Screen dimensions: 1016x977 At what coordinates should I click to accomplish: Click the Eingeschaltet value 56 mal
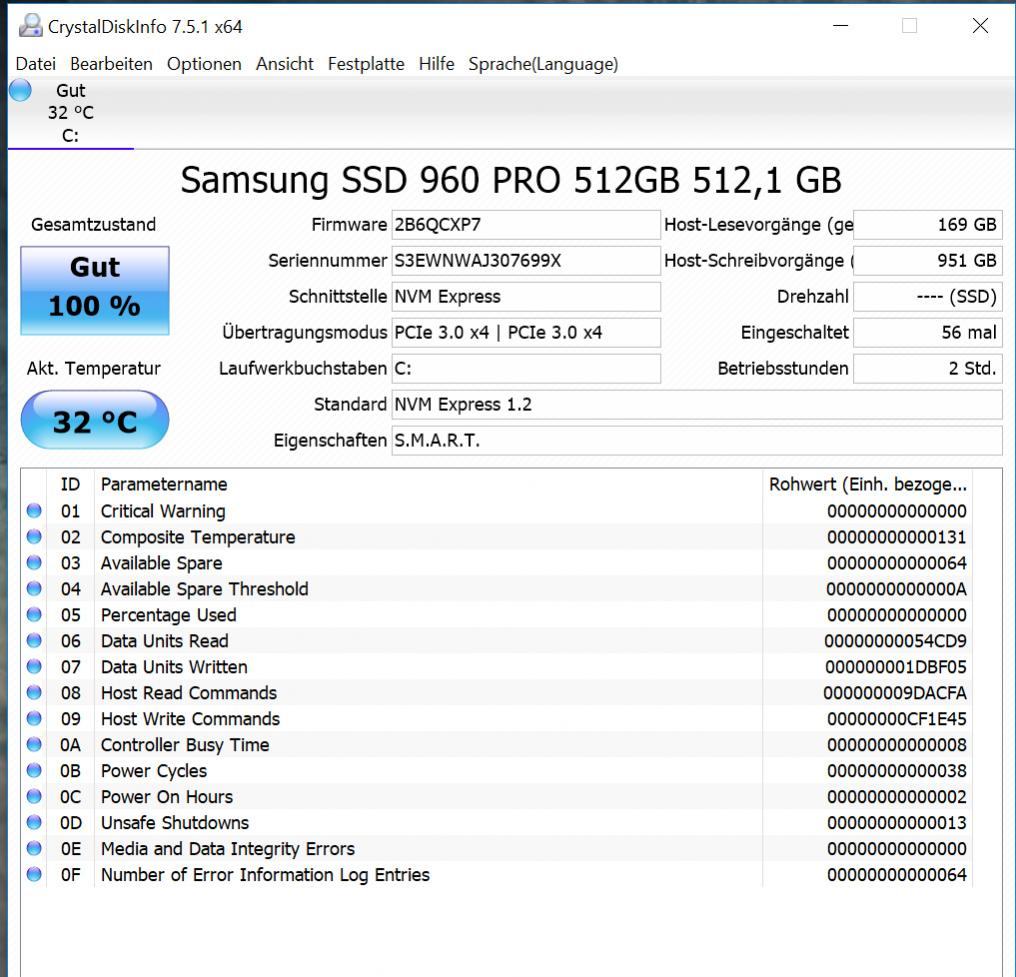pos(928,332)
